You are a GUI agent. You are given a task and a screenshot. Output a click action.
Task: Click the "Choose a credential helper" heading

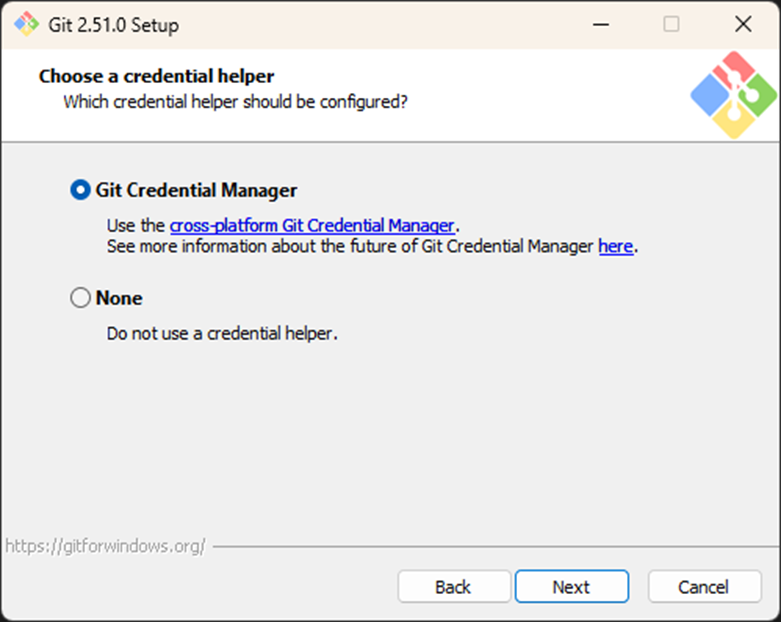tap(156, 76)
